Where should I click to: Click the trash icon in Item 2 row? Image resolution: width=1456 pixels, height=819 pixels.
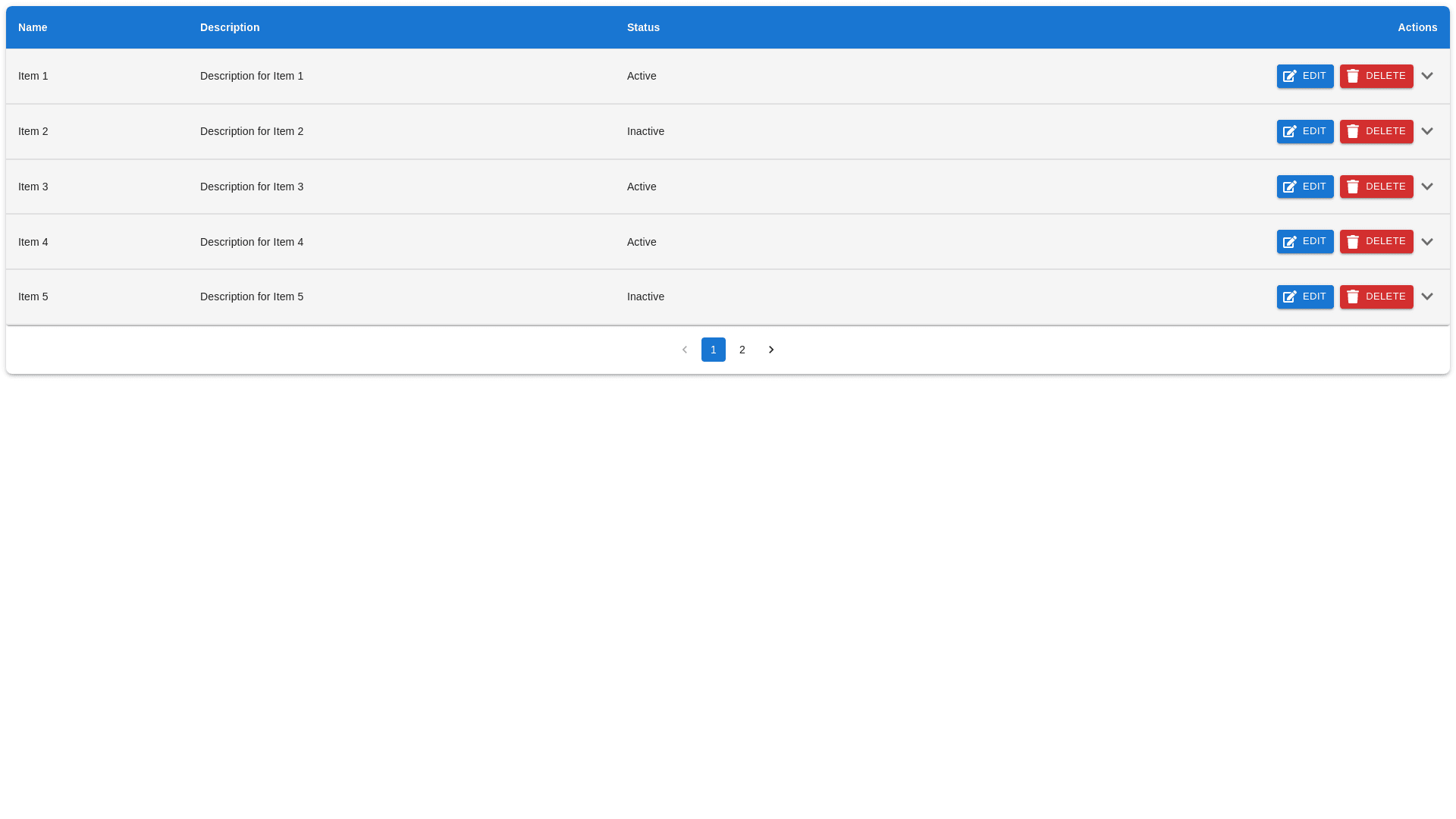click(x=1353, y=132)
